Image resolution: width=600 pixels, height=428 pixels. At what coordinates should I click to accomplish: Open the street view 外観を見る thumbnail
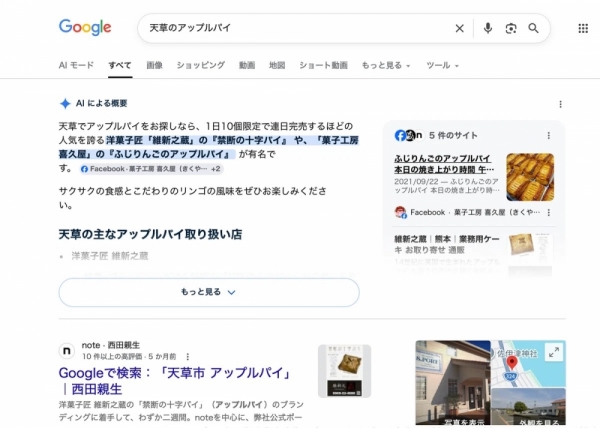click(528, 406)
